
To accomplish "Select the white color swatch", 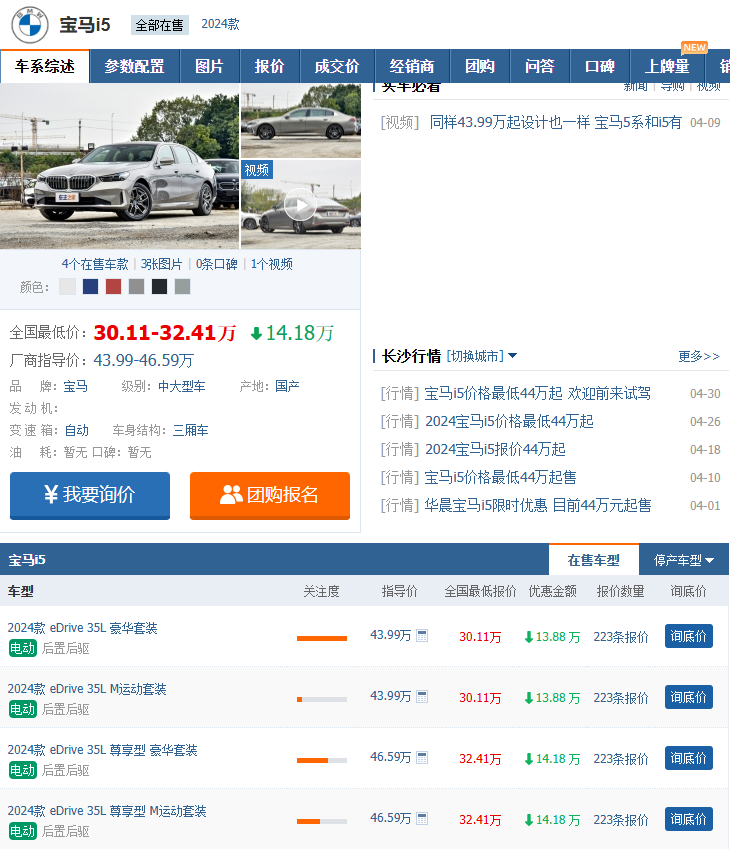I will tap(67, 286).
